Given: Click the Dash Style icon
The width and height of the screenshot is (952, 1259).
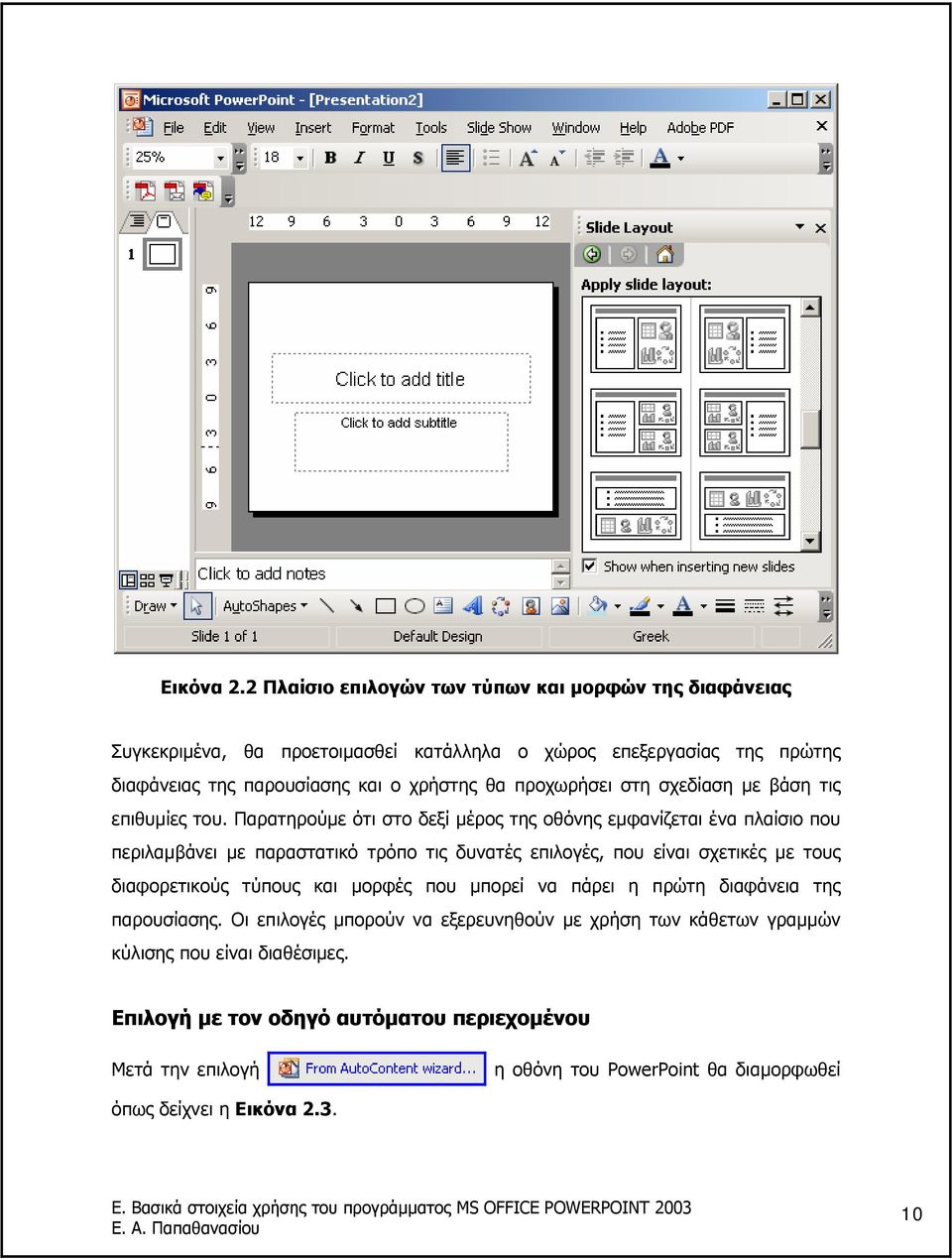Looking at the screenshot, I should [x=754, y=605].
